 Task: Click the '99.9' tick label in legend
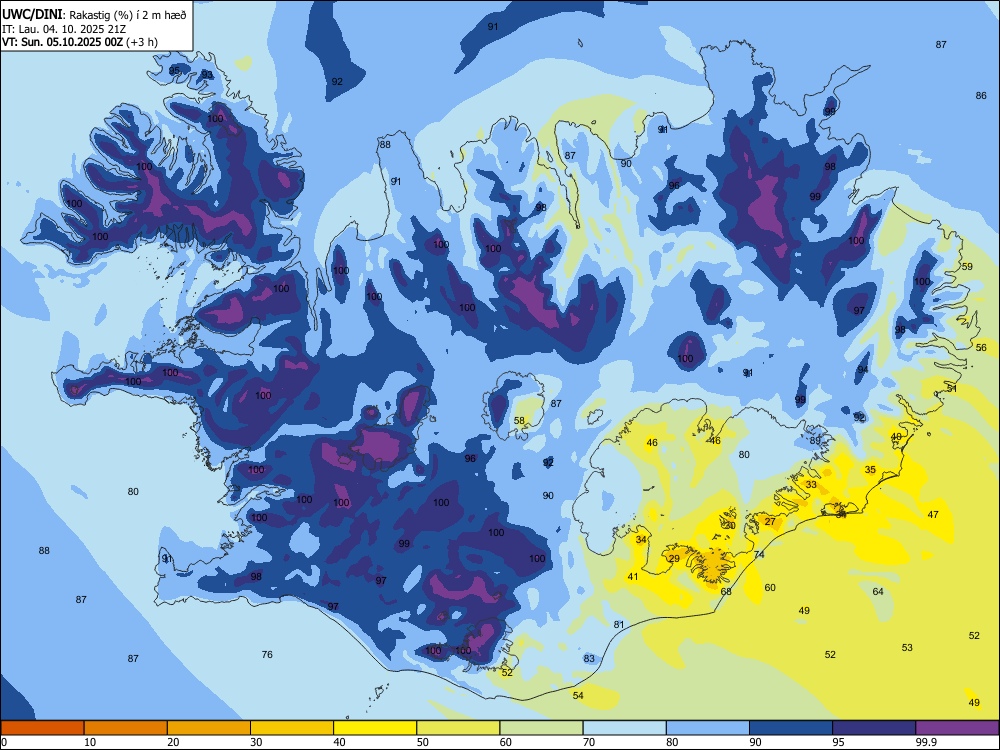(925, 742)
